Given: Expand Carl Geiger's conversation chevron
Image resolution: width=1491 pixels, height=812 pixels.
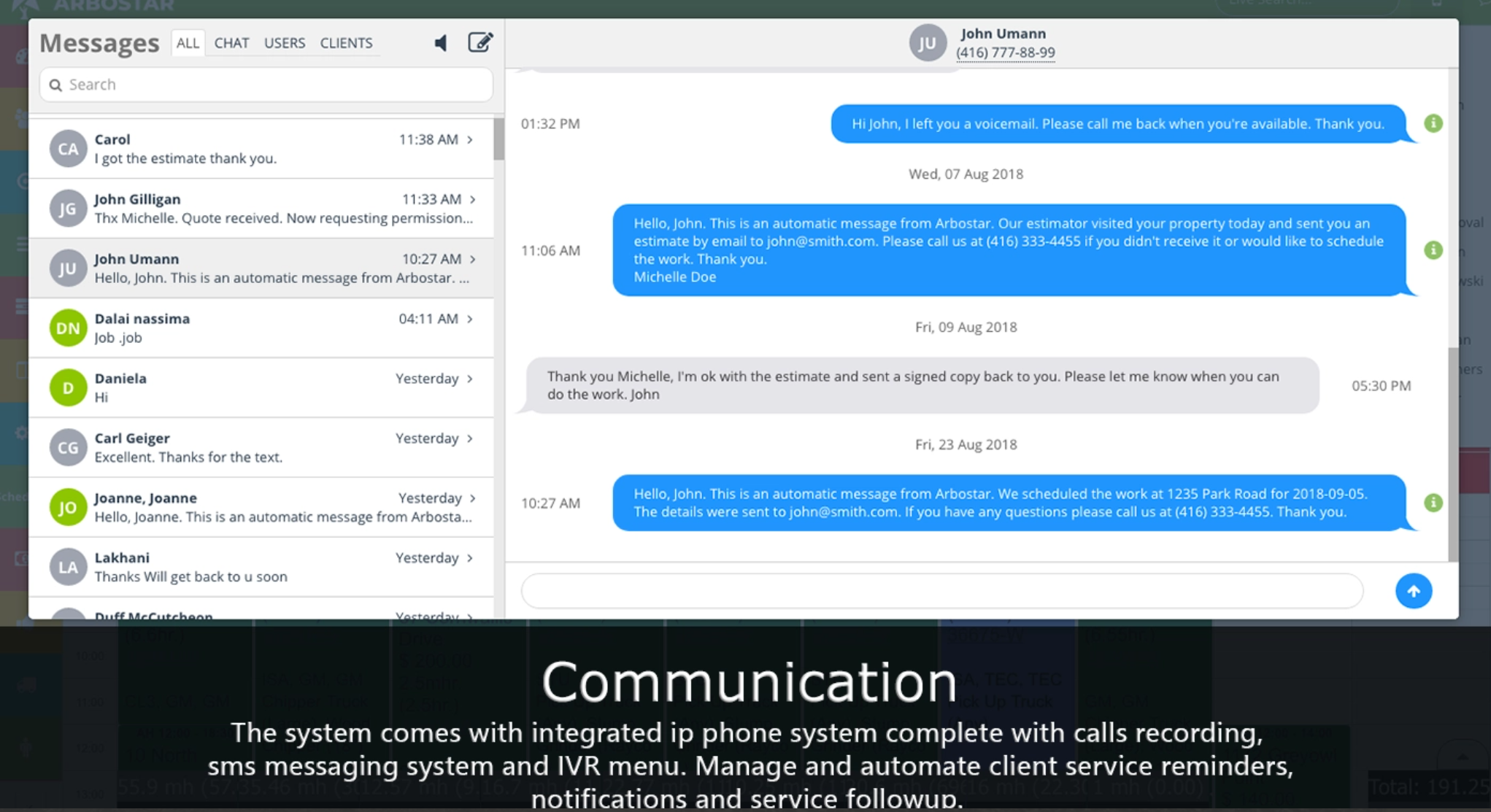Looking at the screenshot, I should (x=471, y=438).
